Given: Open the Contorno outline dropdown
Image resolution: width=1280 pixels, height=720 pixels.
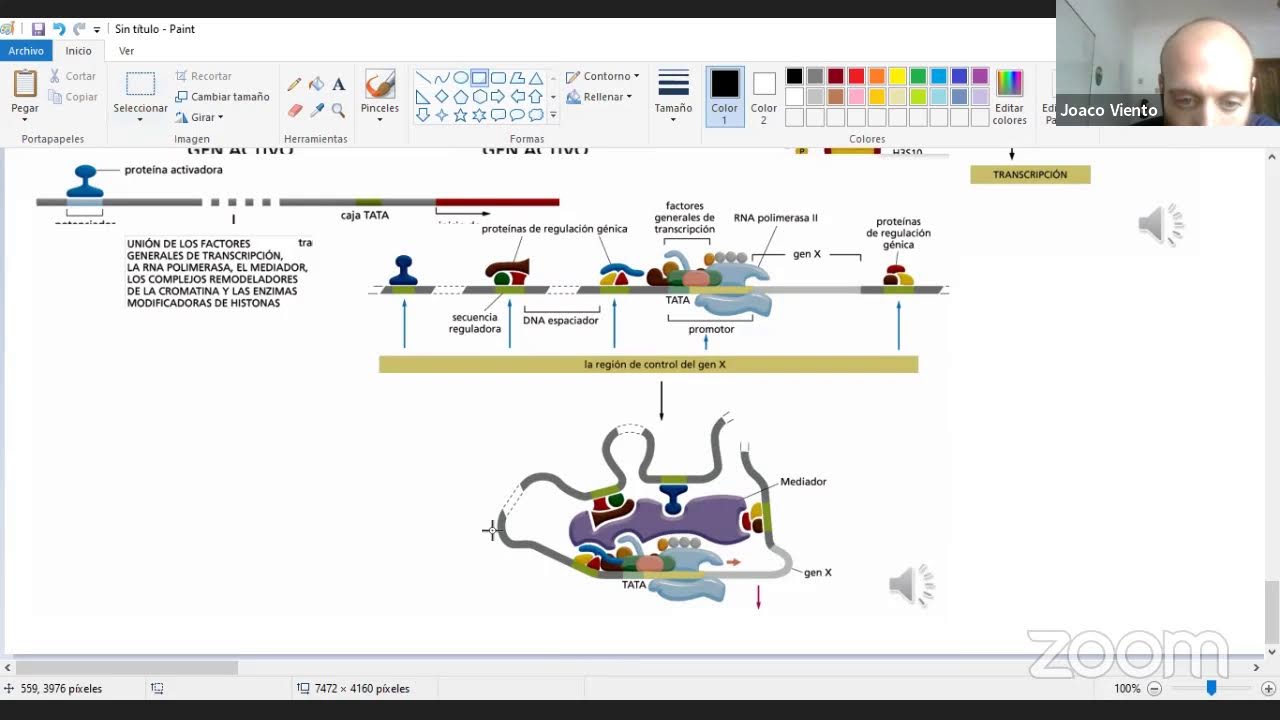Looking at the screenshot, I should pos(602,76).
